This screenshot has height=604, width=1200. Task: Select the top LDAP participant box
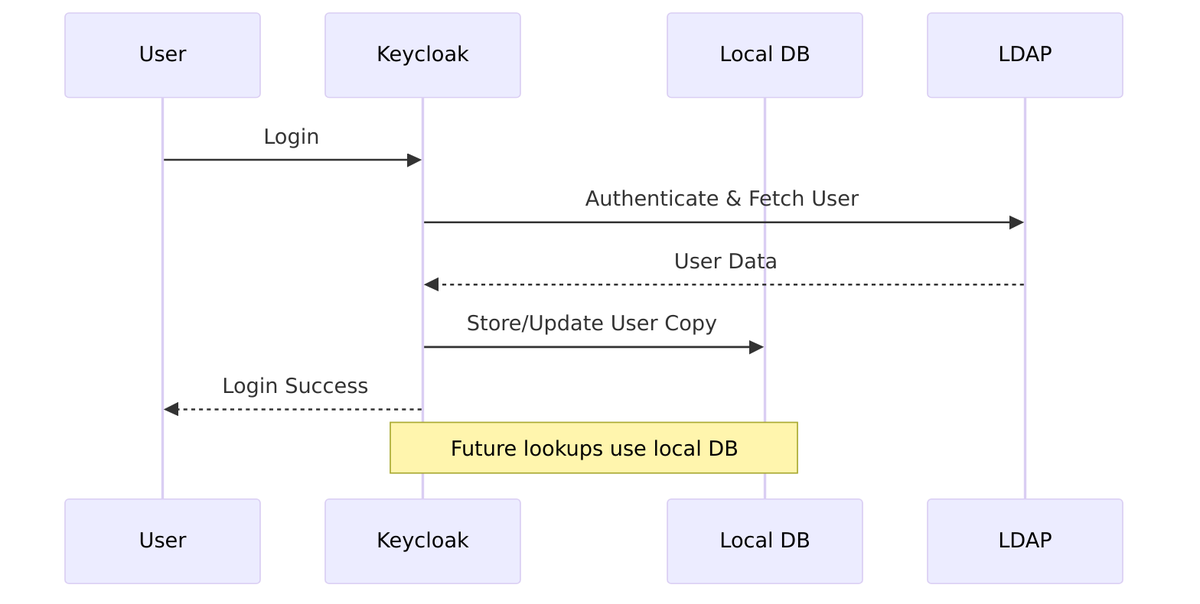(x=1024, y=55)
